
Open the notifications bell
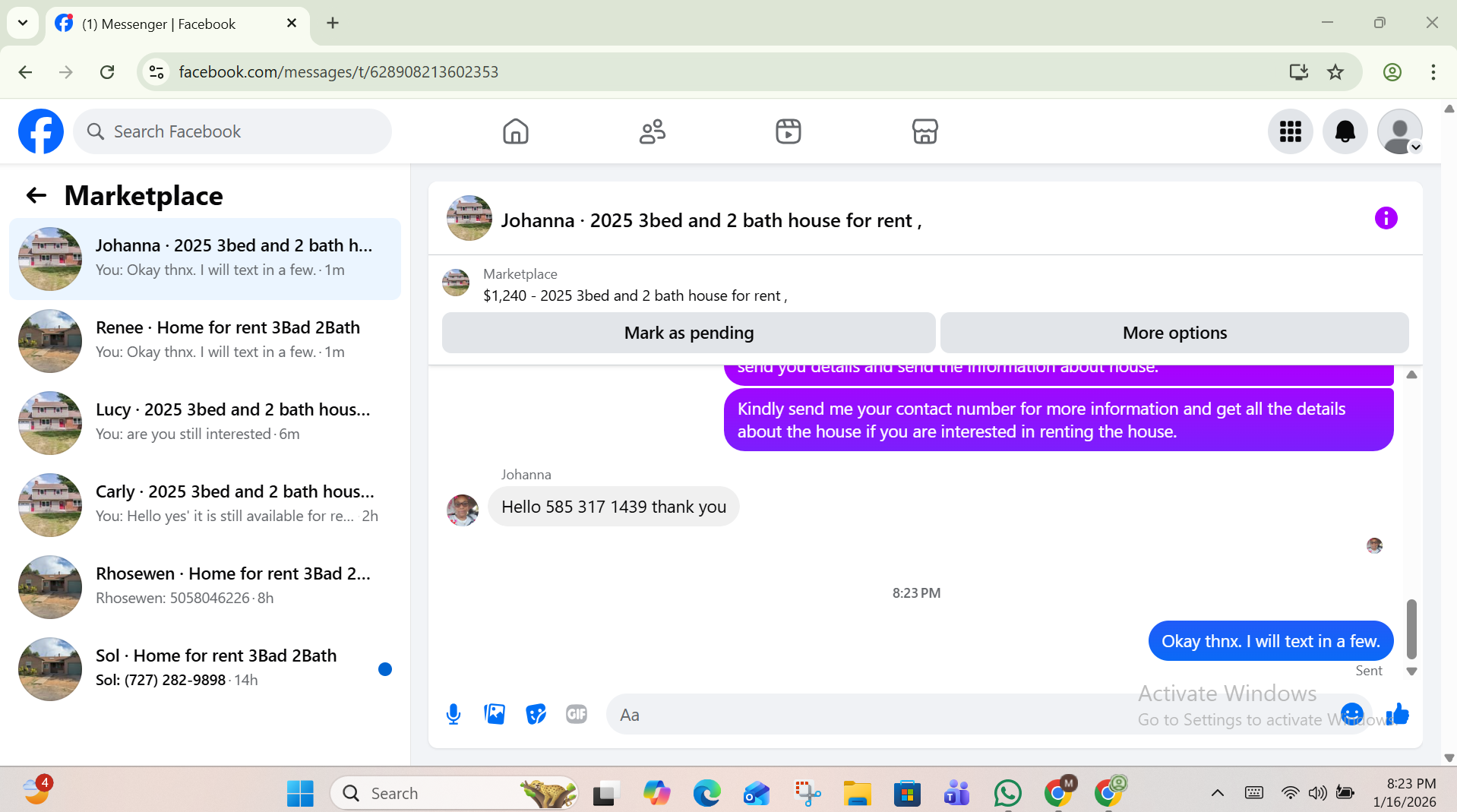tap(1345, 131)
